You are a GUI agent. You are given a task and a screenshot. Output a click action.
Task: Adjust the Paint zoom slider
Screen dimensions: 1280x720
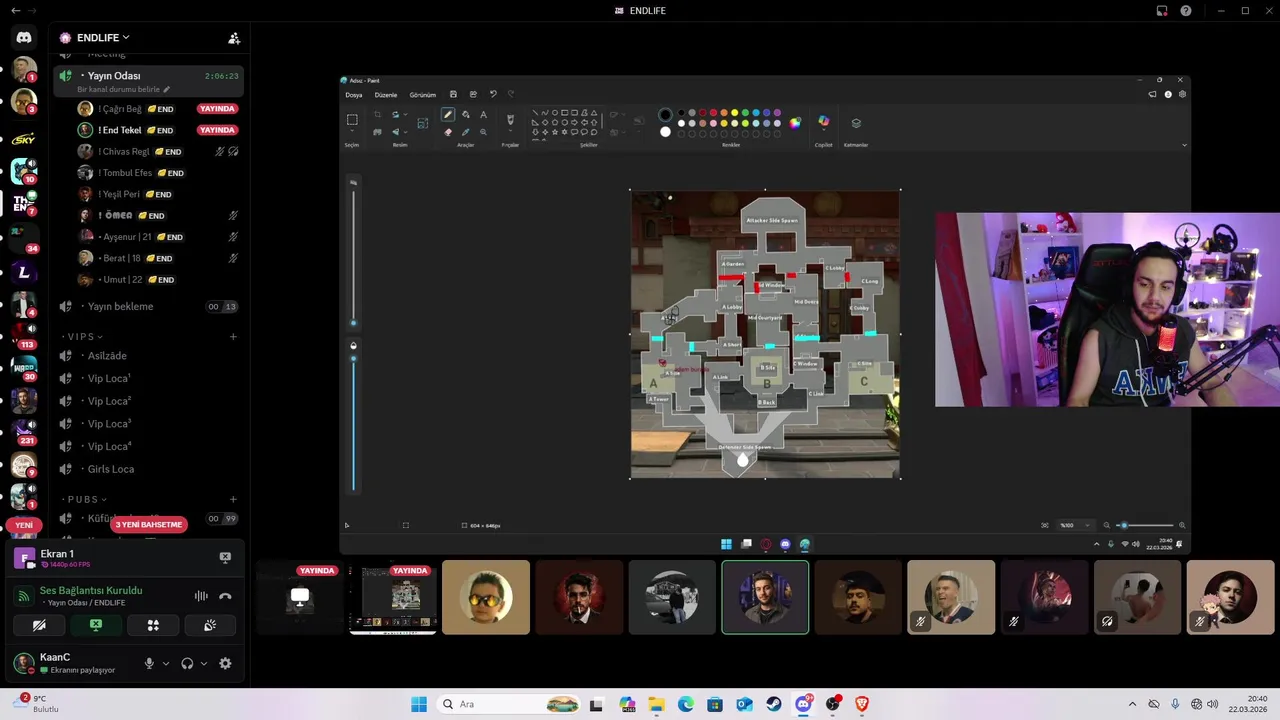tap(1145, 525)
